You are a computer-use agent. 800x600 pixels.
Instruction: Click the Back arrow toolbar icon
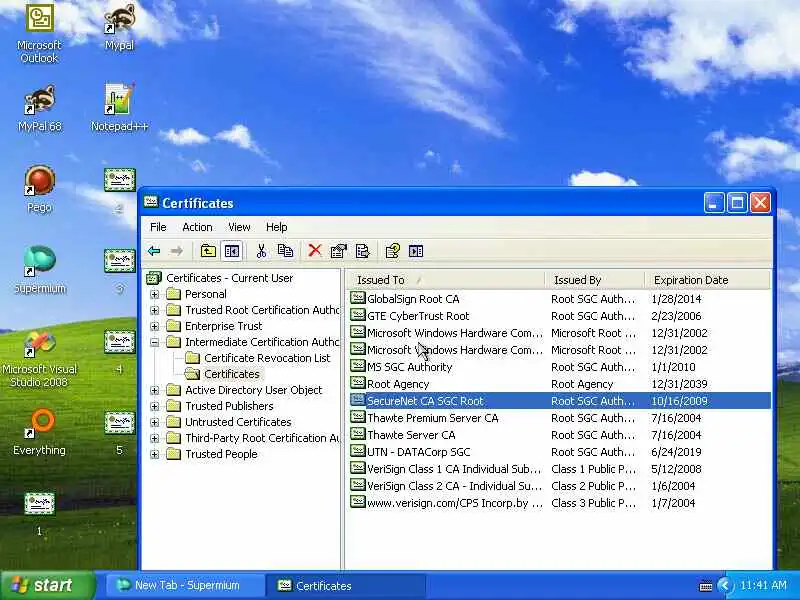click(154, 251)
